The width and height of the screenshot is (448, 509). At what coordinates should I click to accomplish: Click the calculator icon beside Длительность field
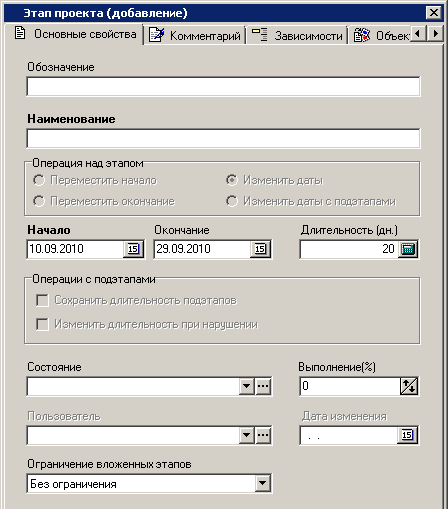[408, 249]
